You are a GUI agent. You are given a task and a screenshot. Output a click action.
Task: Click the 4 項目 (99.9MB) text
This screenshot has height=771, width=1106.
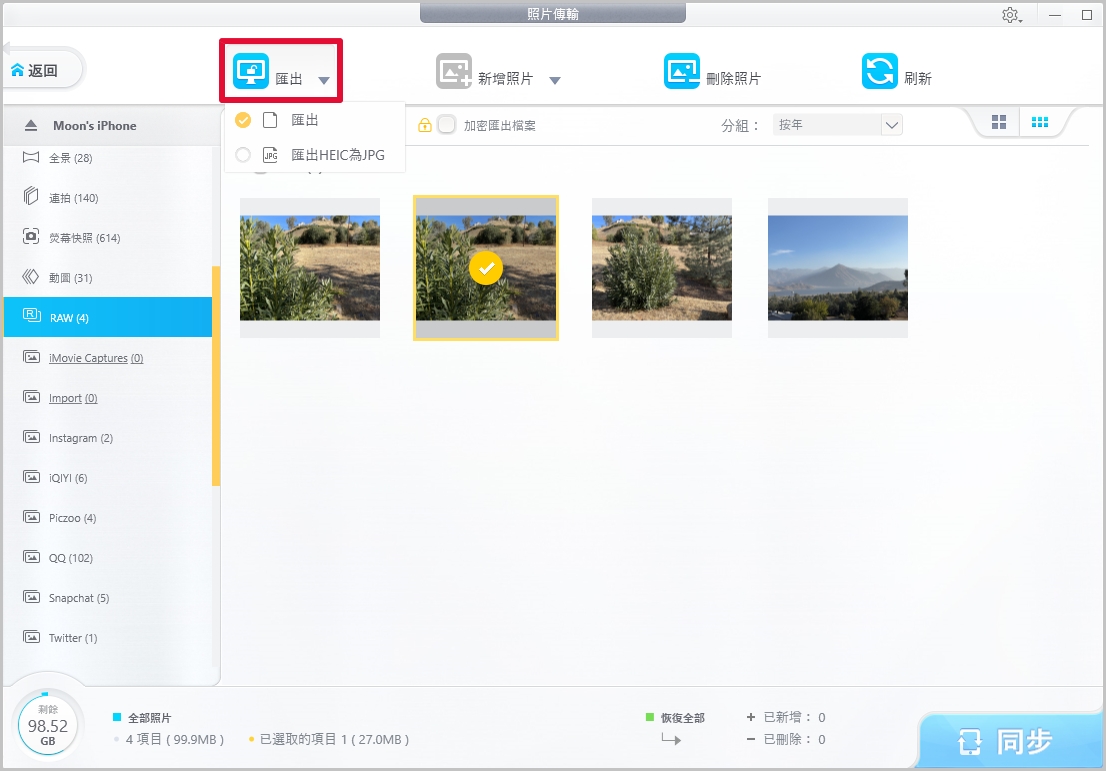[175, 739]
